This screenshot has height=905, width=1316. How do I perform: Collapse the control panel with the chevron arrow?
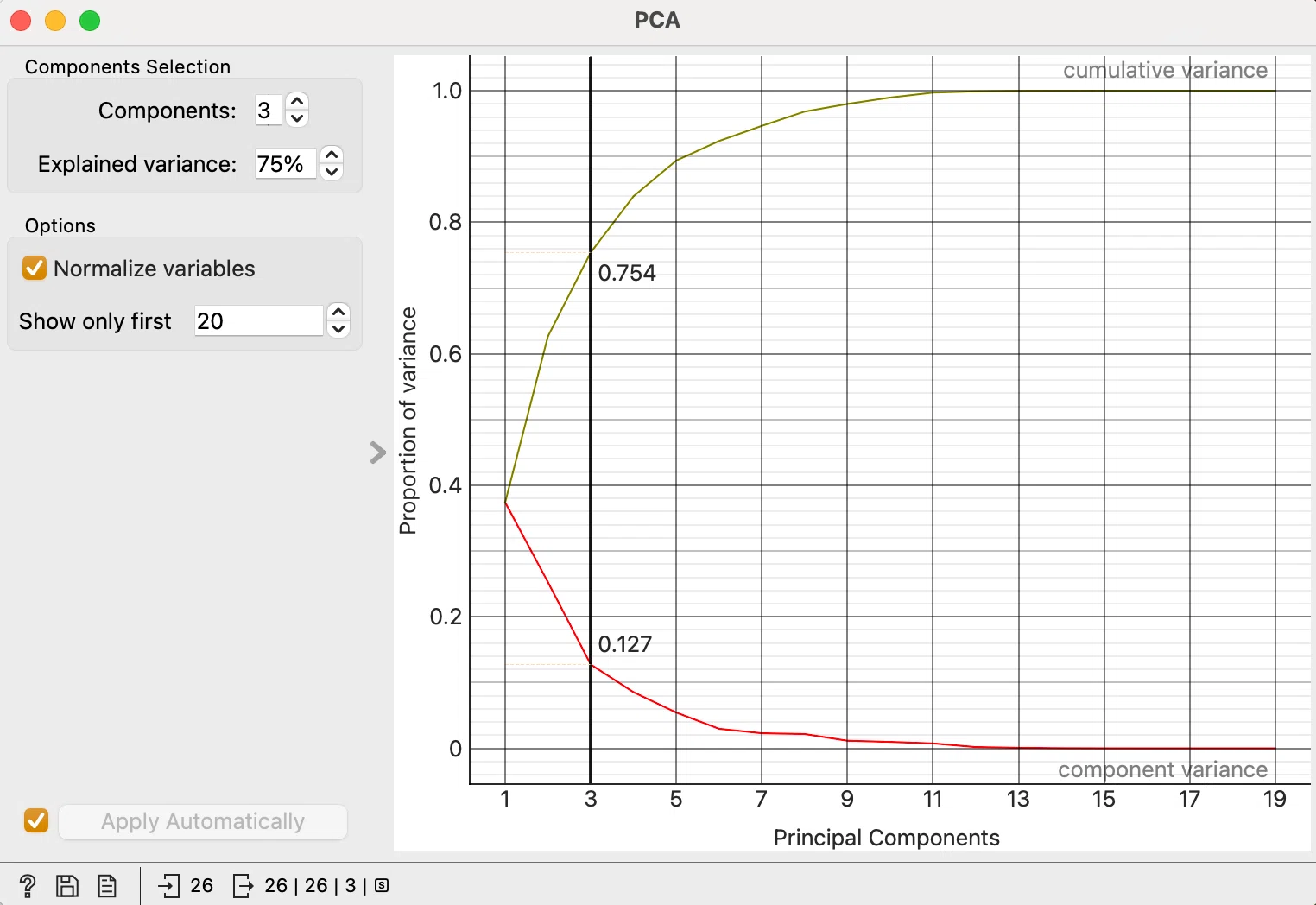tap(377, 452)
